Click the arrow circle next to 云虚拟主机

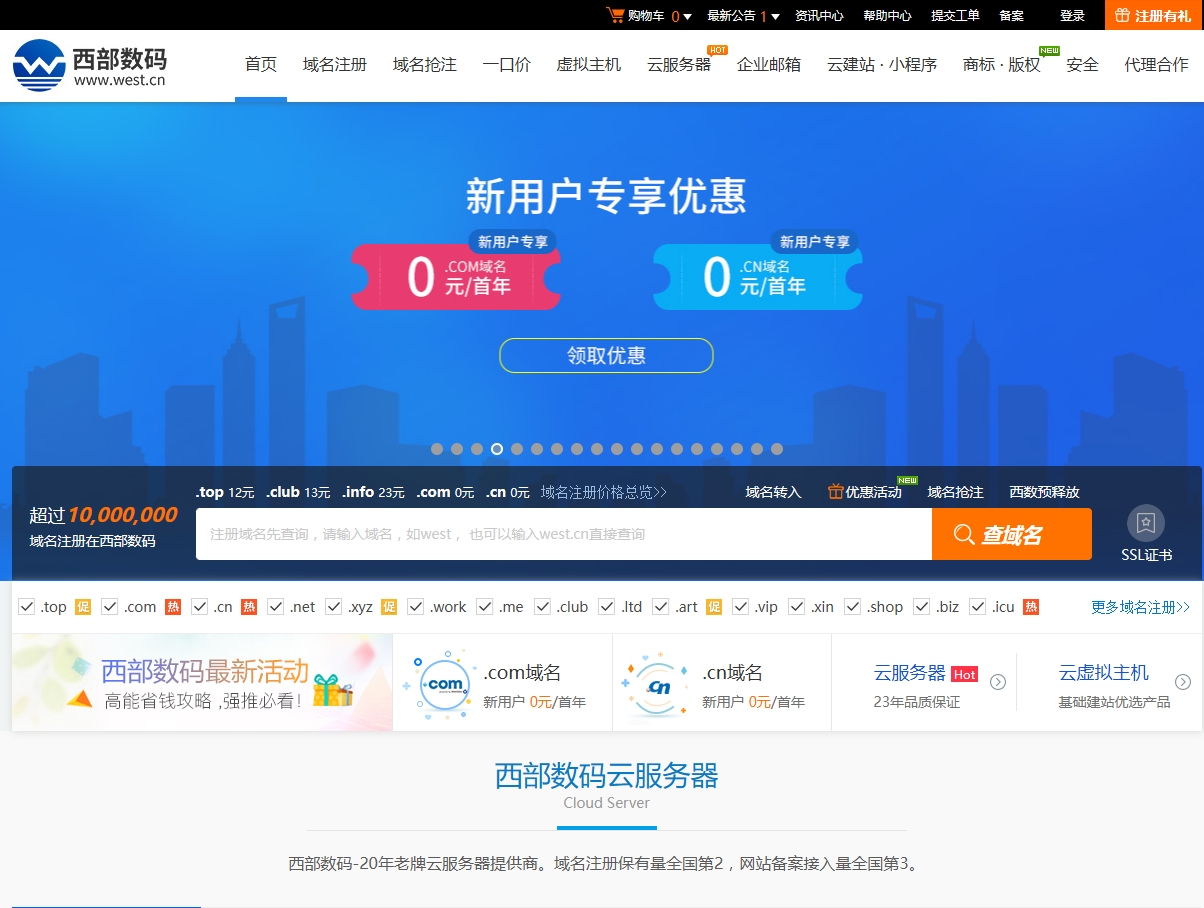(x=1183, y=682)
